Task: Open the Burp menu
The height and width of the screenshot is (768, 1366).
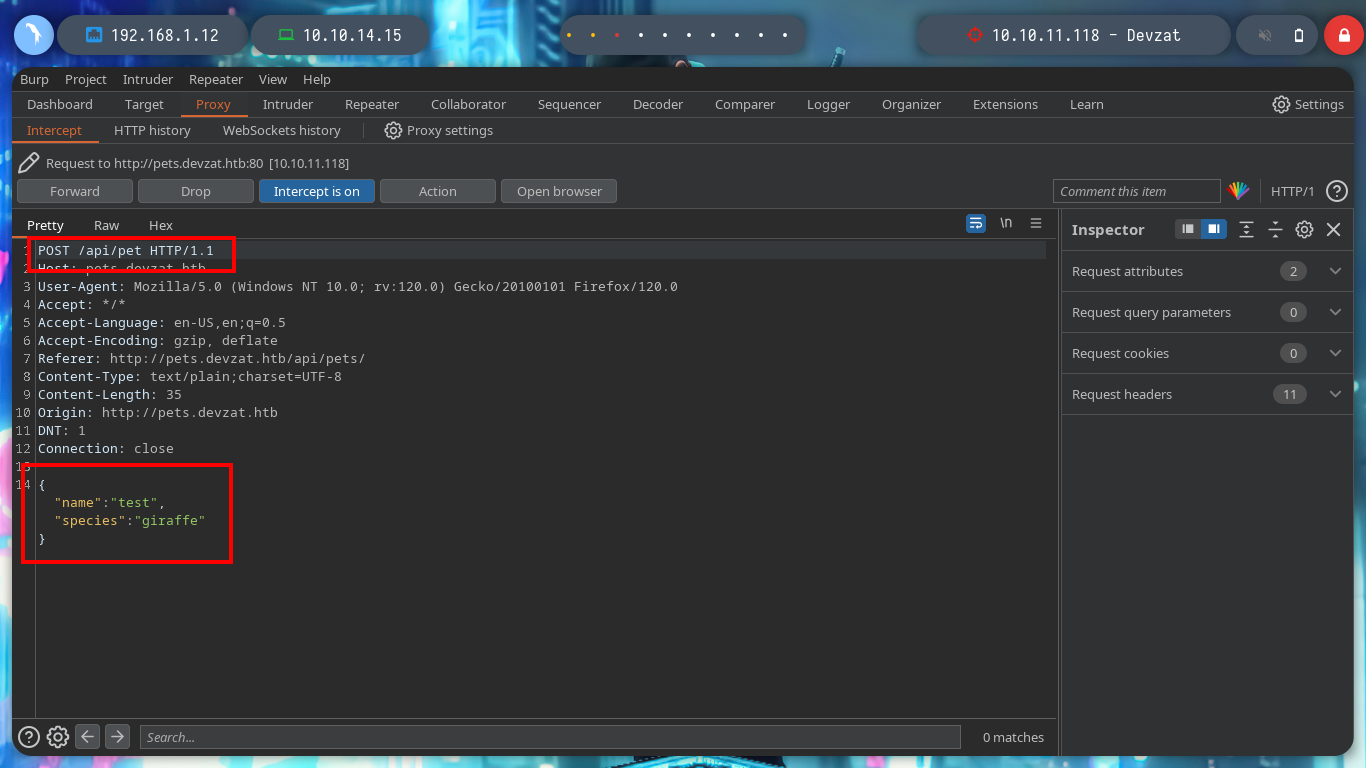Action: coord(34,79)
